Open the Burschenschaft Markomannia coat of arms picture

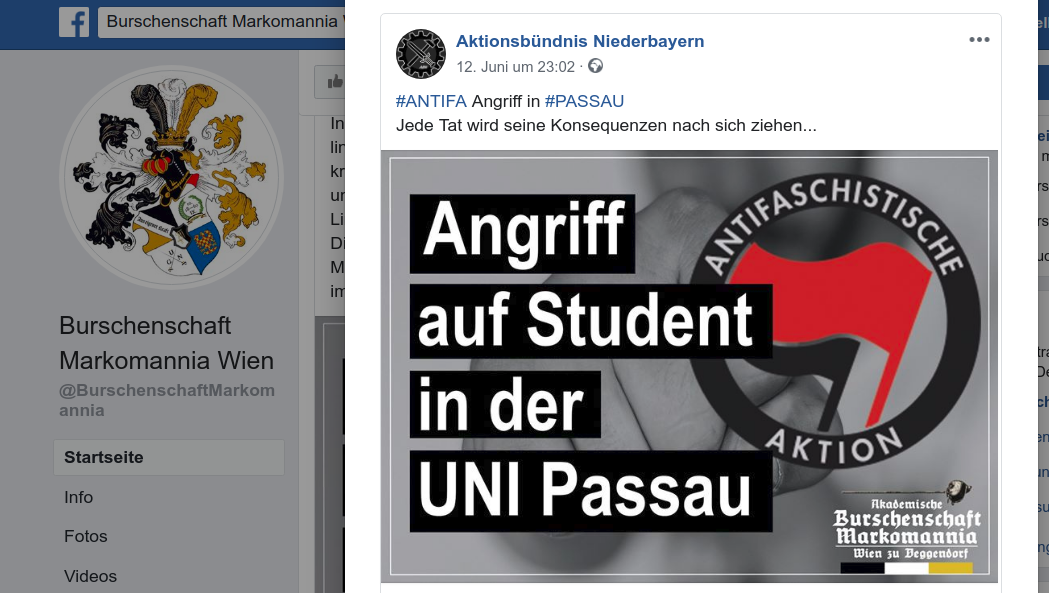pyautogui.click(x=171, y=177)
